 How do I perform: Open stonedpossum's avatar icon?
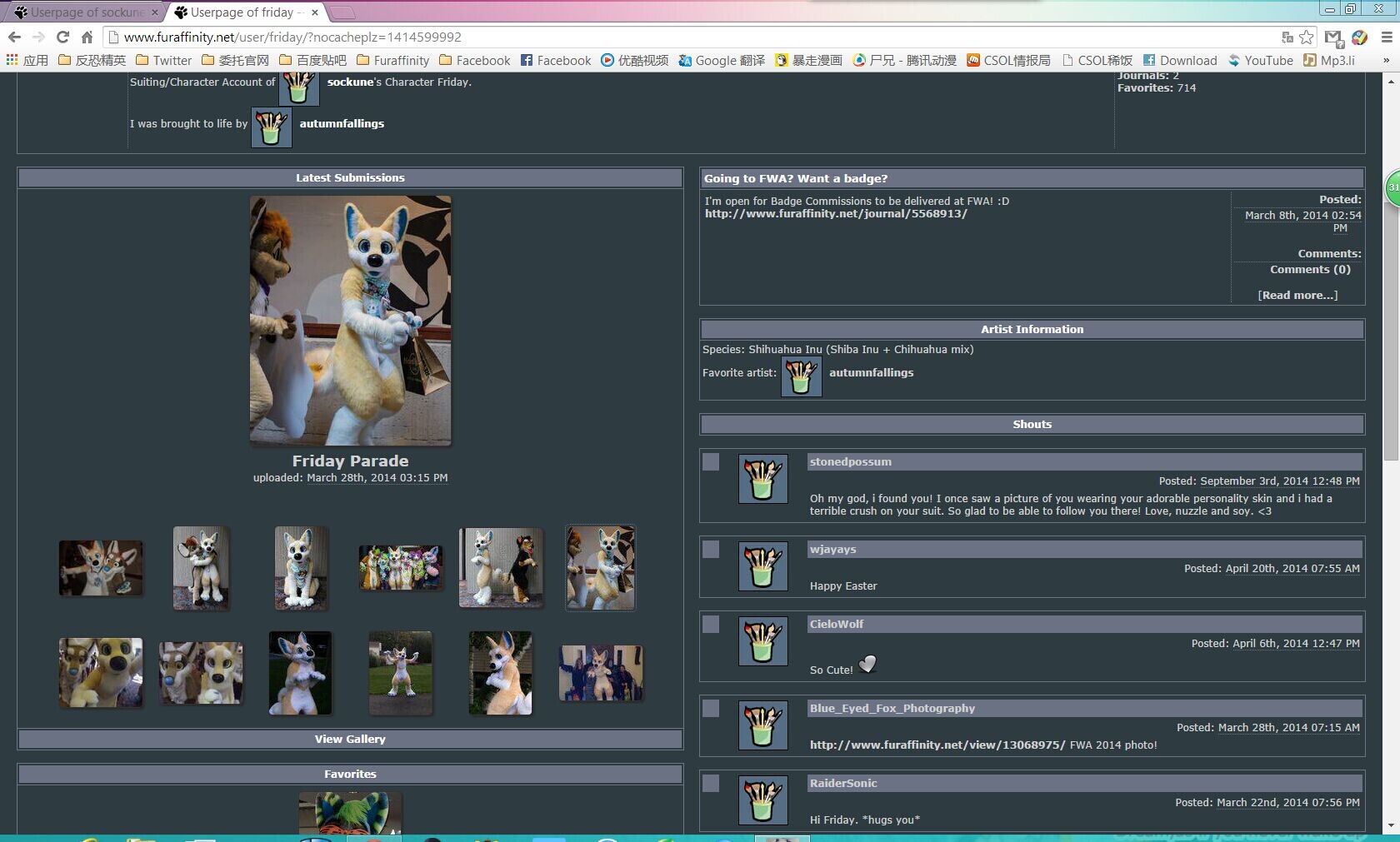point(762,478)
